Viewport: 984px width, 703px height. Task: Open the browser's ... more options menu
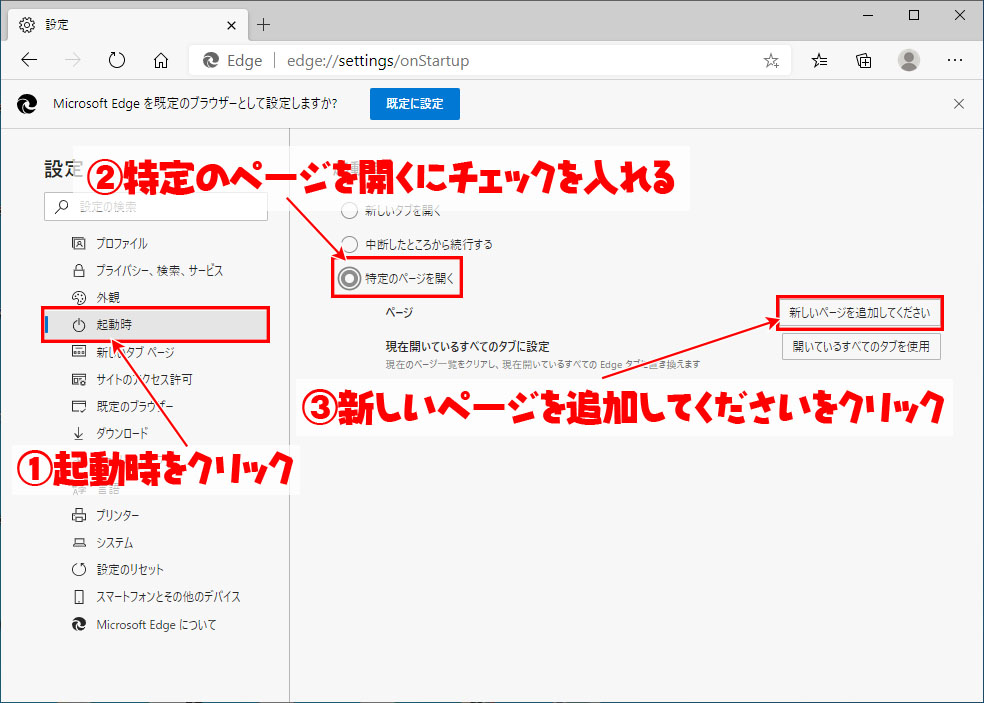pos(955,60)
